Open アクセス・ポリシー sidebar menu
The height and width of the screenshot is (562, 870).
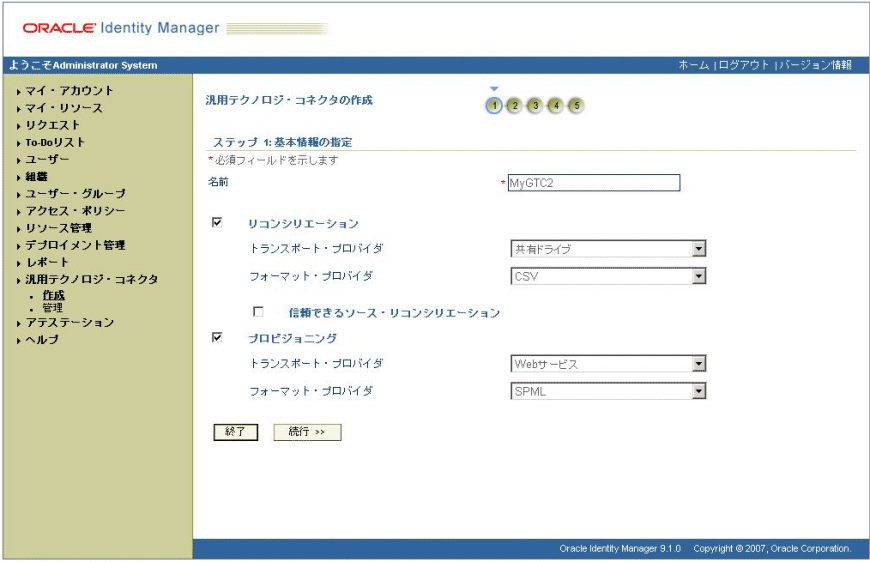coord(75,211)
